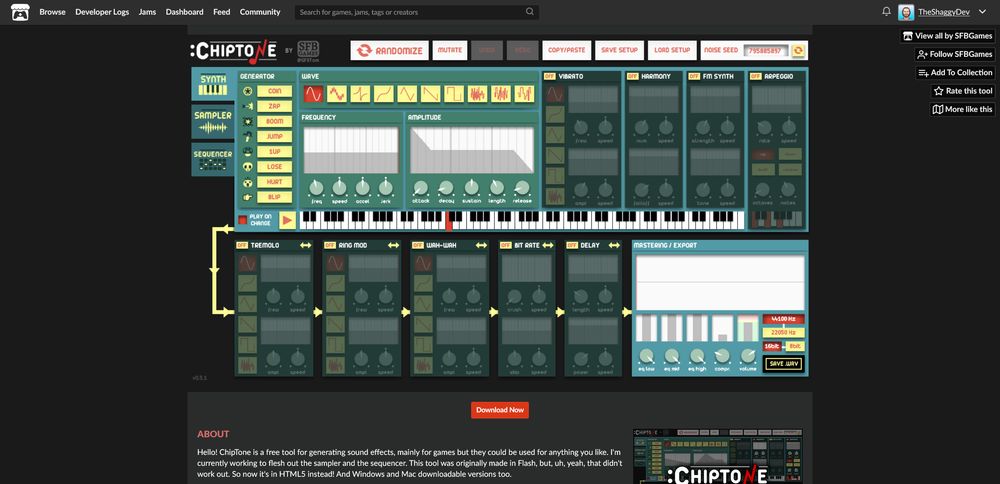Swap the Wah-Wah effect position using its arrows
This screenshot has width=1000, height=484.
[482, 245]
